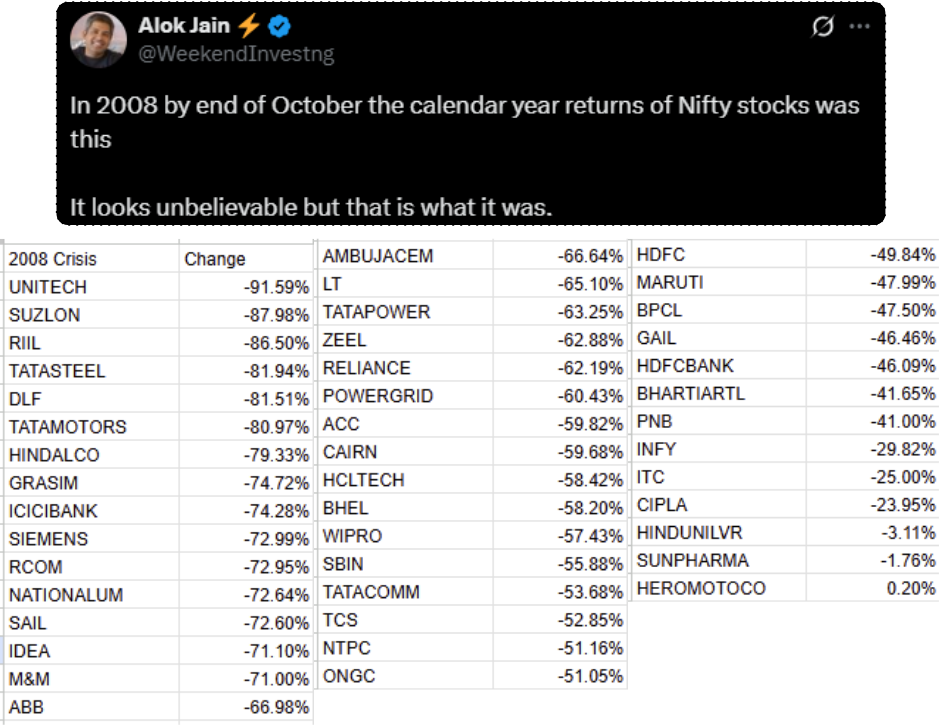Select the SUNPHARMA cell

tap(692, 560)
